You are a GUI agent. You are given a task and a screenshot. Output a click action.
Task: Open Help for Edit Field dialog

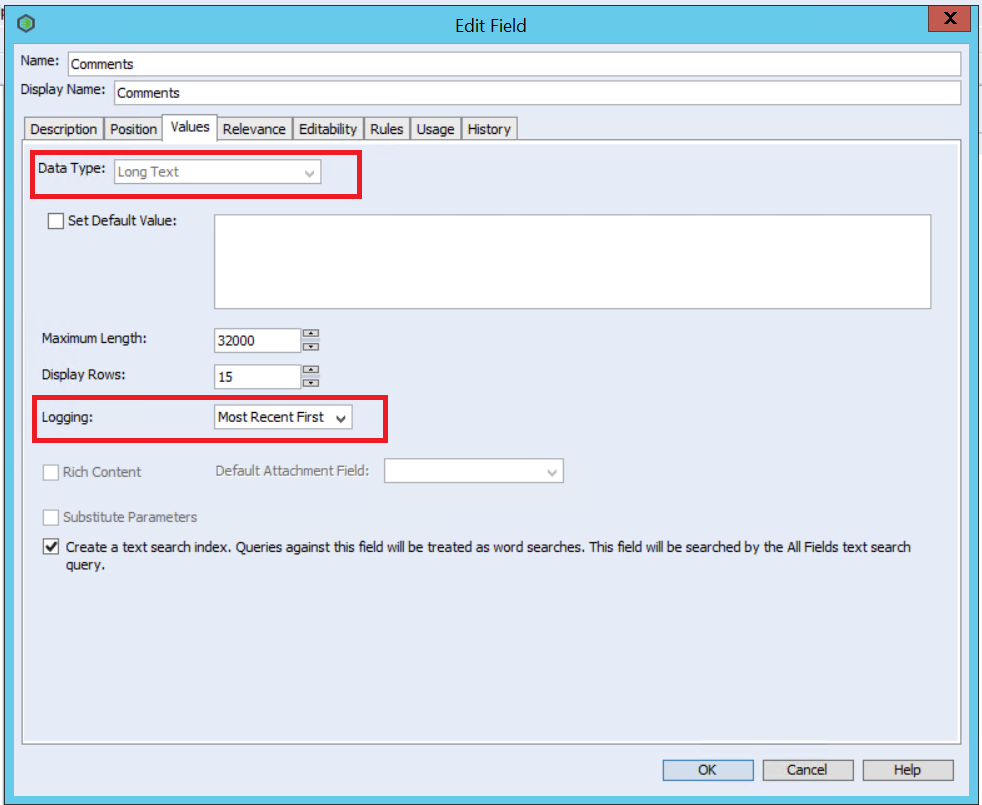click(907, 770)
